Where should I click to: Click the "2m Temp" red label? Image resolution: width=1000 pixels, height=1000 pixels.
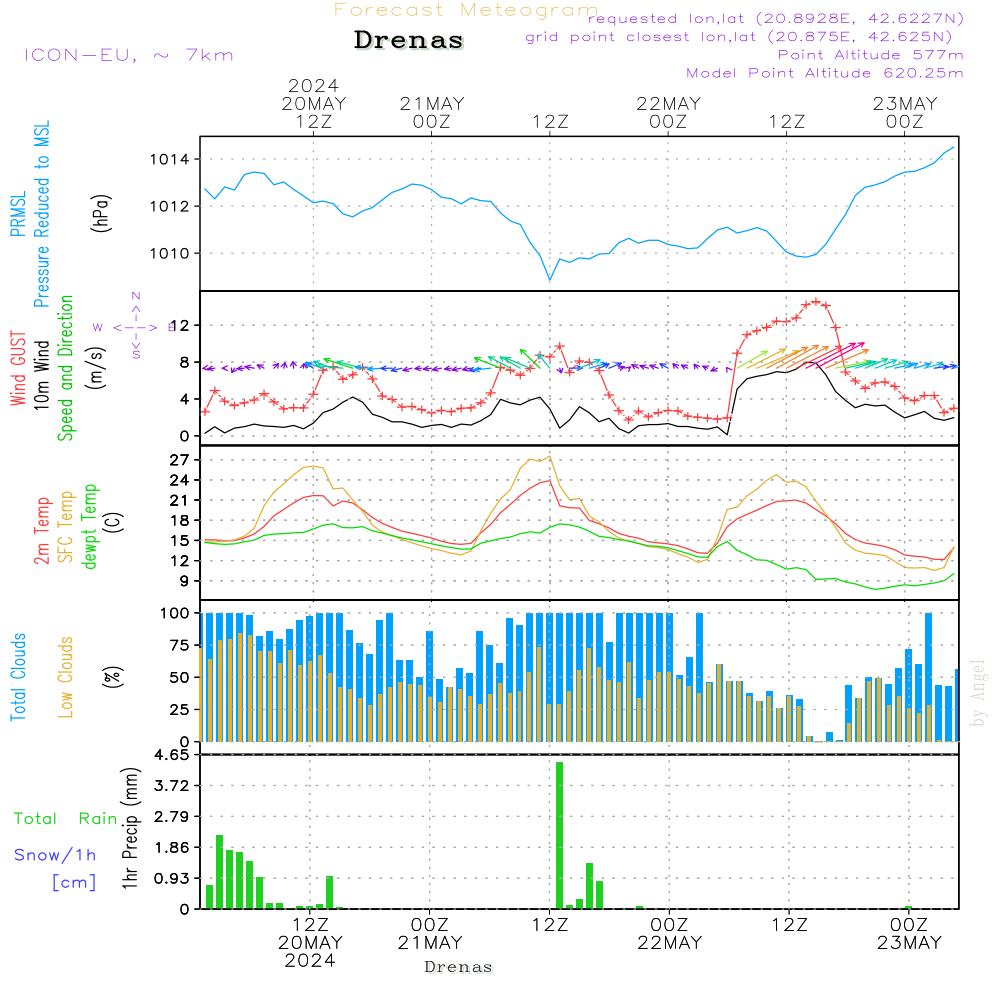click(42, 531)
